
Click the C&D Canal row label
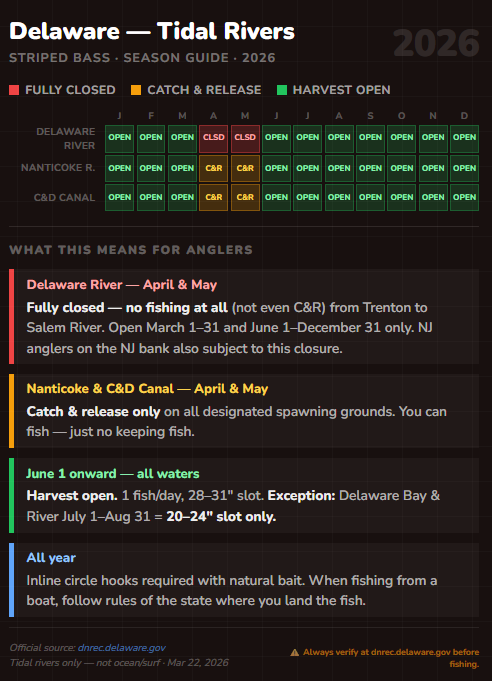pyautogui.click(x=64, y=198)
